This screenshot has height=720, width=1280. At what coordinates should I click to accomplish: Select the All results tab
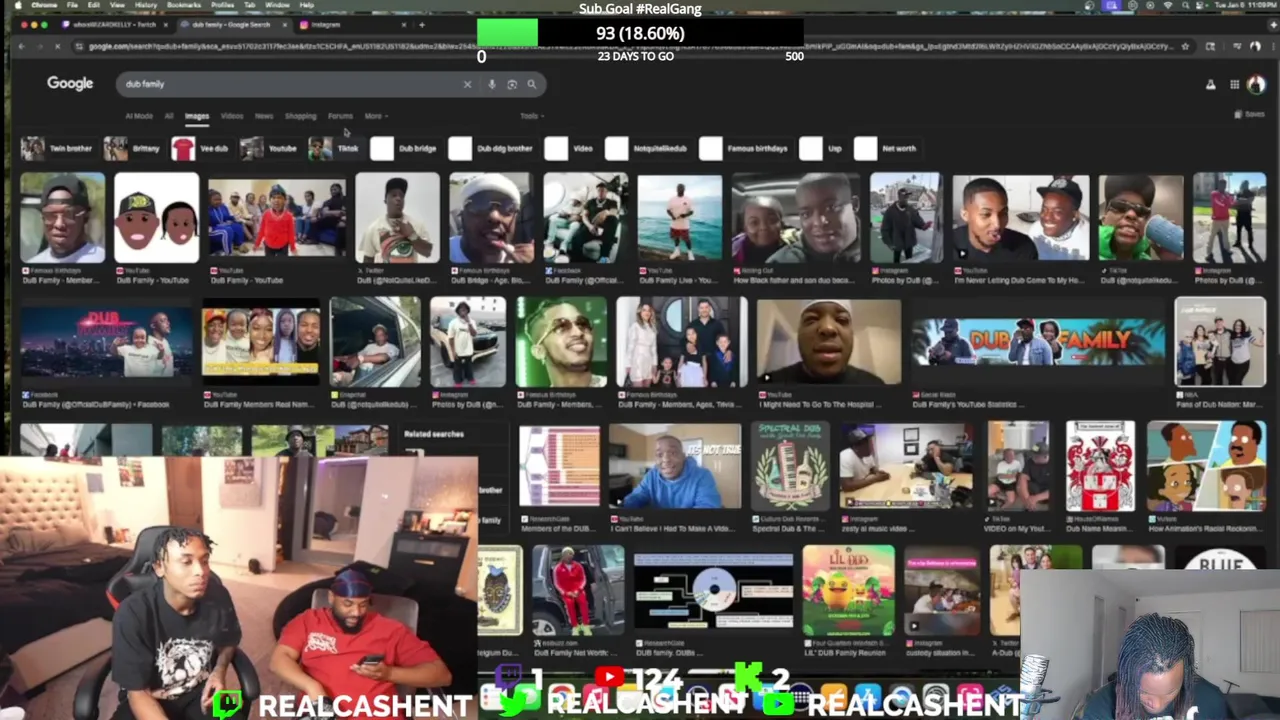[169, 116]
